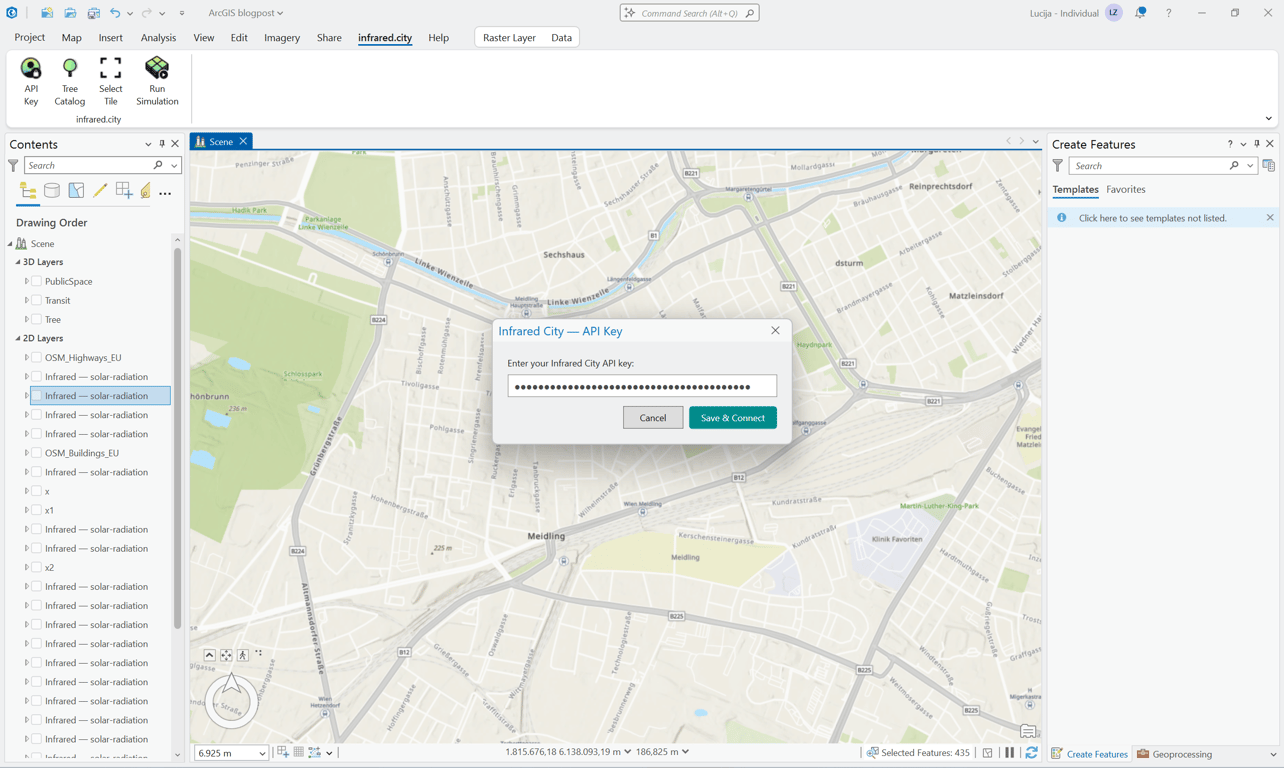Switch to the Raster Layer contextual tab
Viewport: 1284px width, 768px height.
(509, 38)
